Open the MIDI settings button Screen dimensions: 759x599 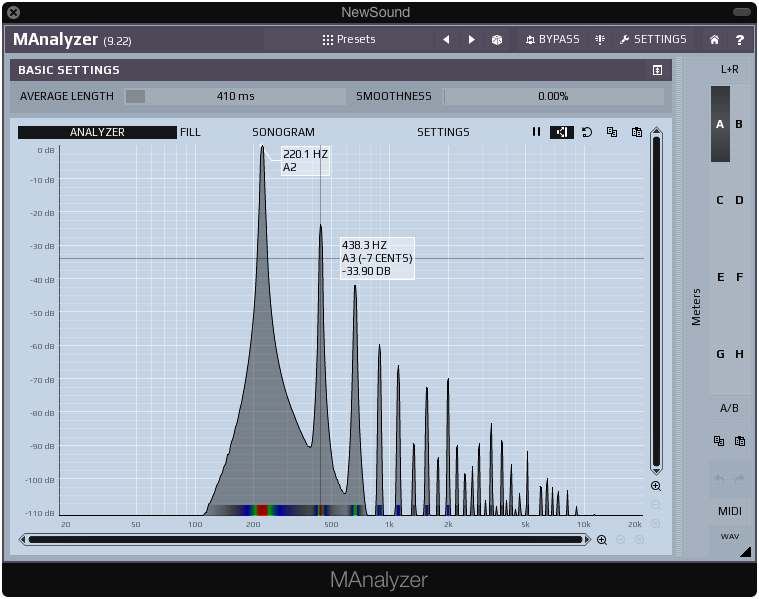pyautogui.click(x=729, y=511)
